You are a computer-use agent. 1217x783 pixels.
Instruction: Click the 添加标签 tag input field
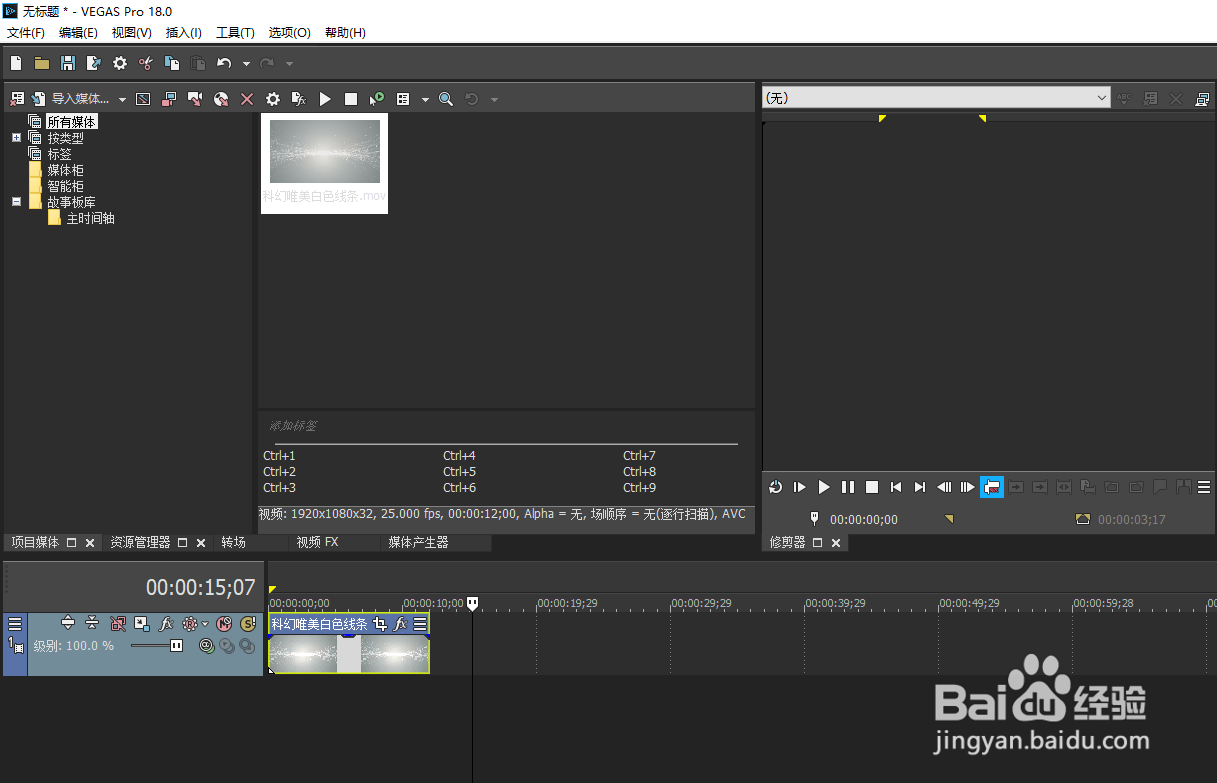pos(502,426)
